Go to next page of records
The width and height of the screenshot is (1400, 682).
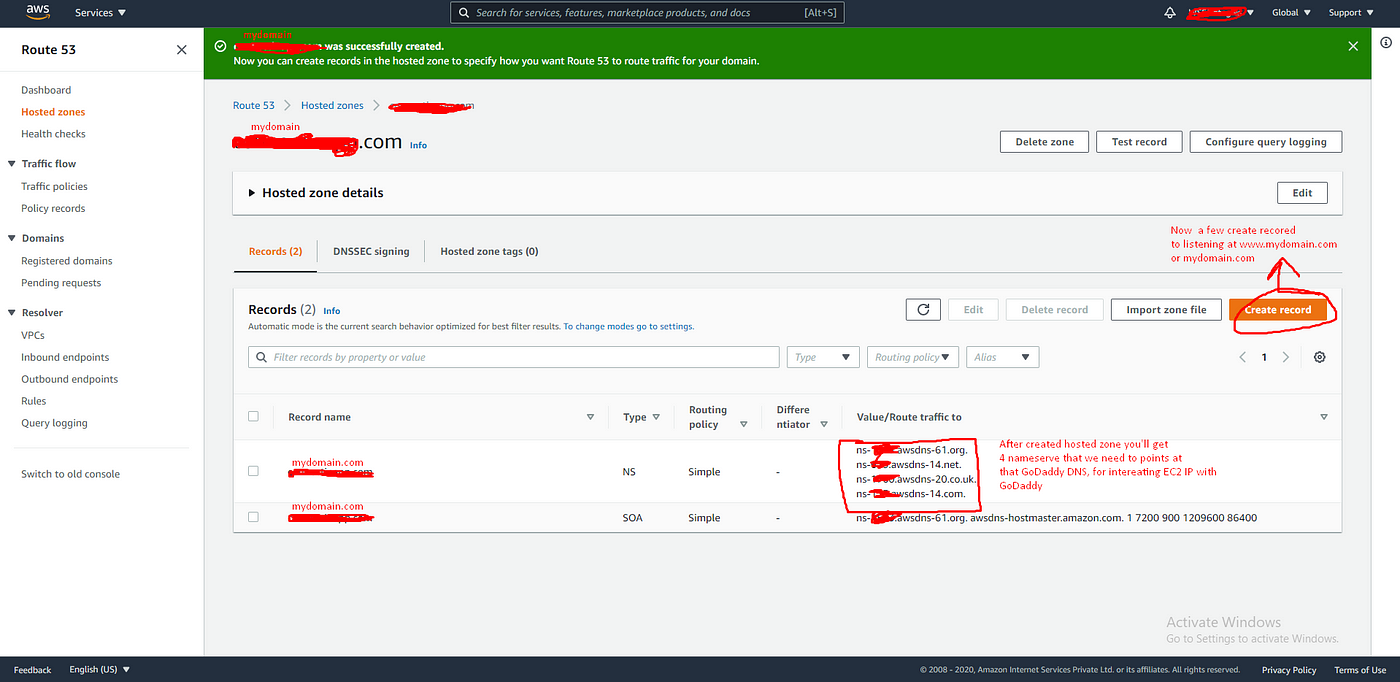click(x=1286, y=357)
